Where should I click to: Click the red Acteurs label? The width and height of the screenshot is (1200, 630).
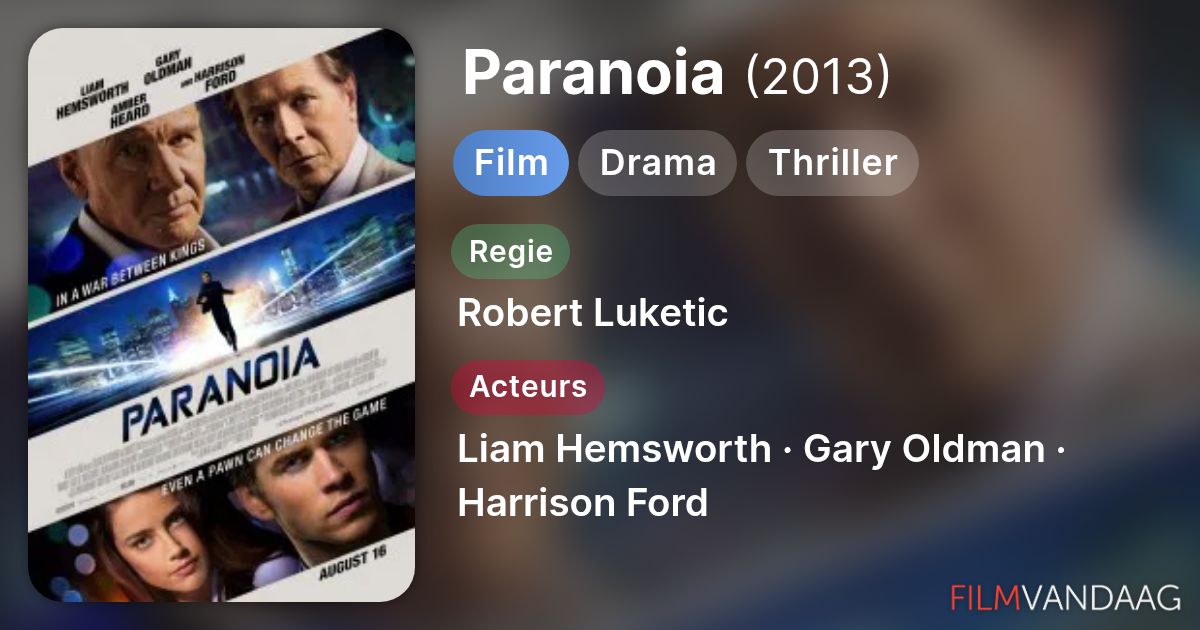pos(528,387)
